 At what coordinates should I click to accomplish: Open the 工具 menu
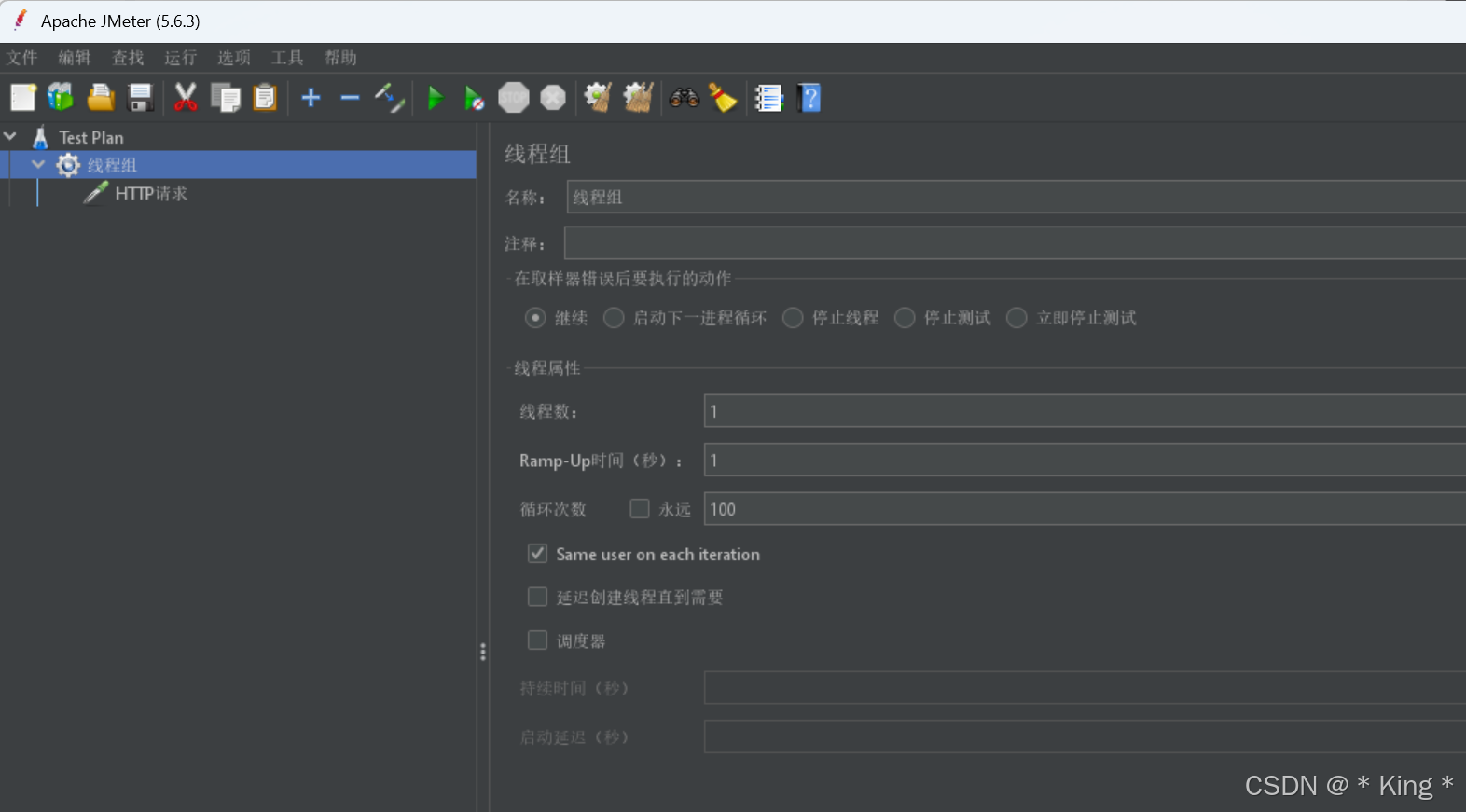[287, 58]
